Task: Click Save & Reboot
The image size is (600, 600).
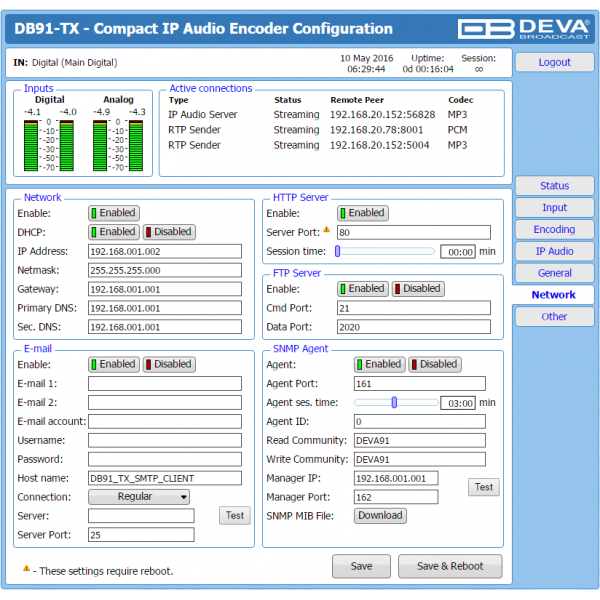Action: click(x=450, y=566)
